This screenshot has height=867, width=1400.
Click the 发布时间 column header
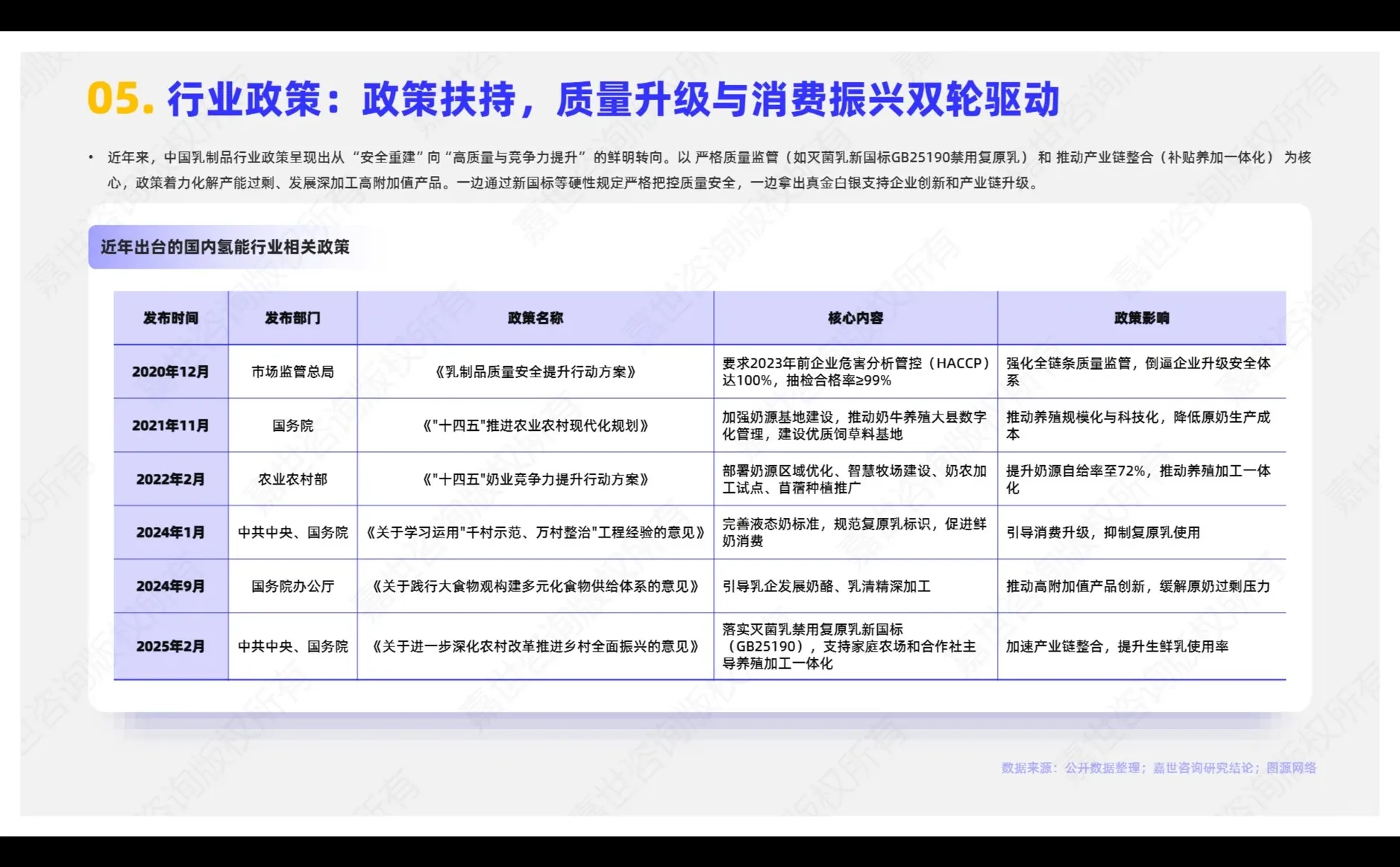(170, 316)
